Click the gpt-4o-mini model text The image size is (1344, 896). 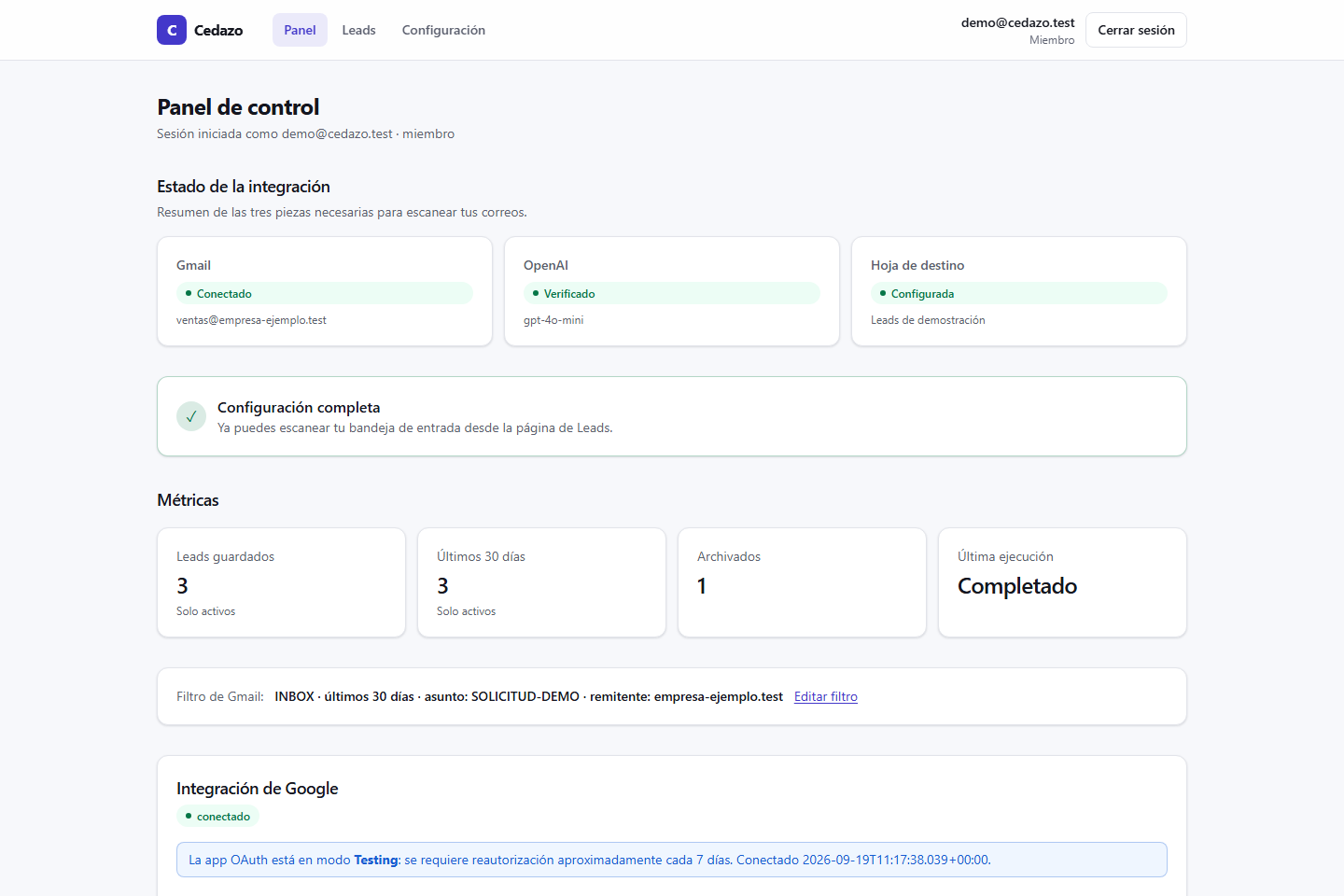pyautogui.click(x=553, y=320)
